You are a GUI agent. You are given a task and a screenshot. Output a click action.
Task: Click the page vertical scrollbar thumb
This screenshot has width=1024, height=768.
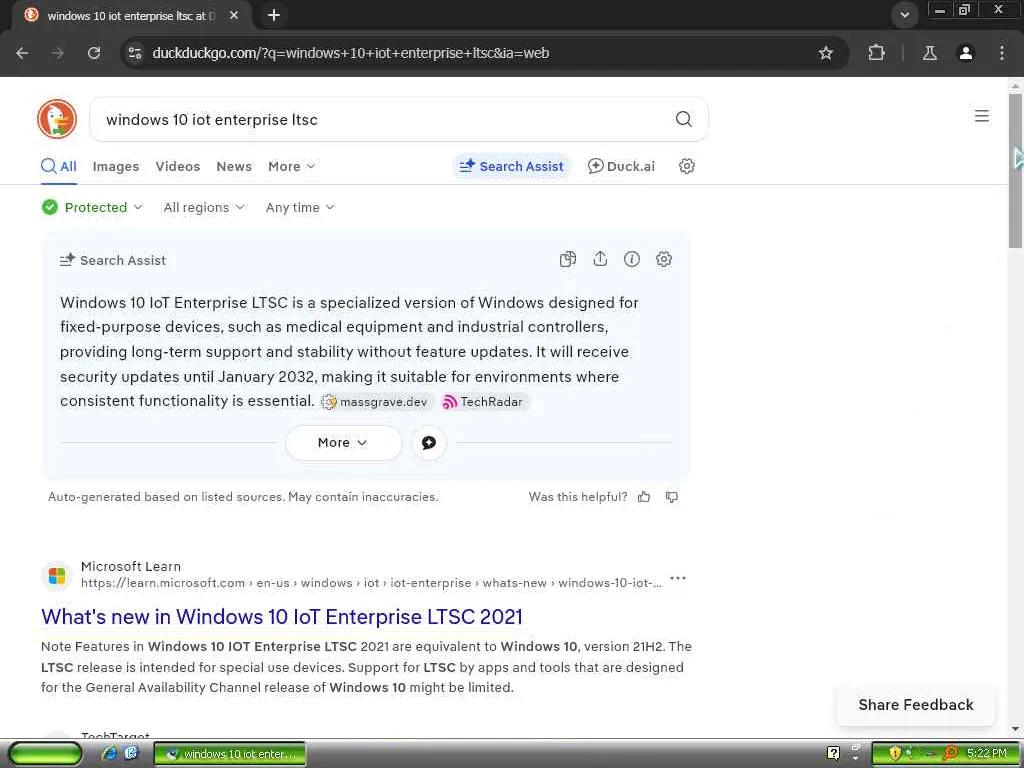(1015, 170)
